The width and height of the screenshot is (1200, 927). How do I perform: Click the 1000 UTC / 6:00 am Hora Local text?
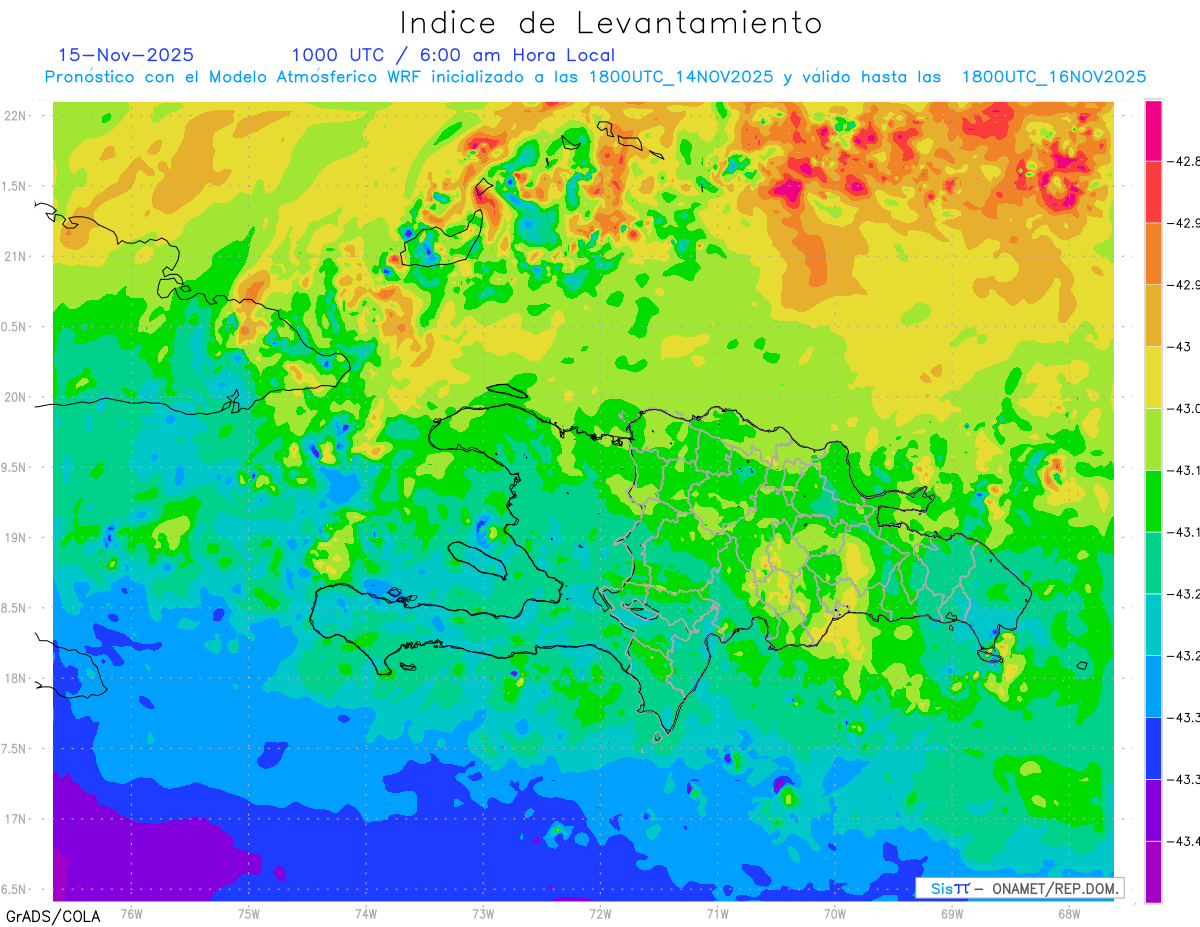click(x=453, y=55)
